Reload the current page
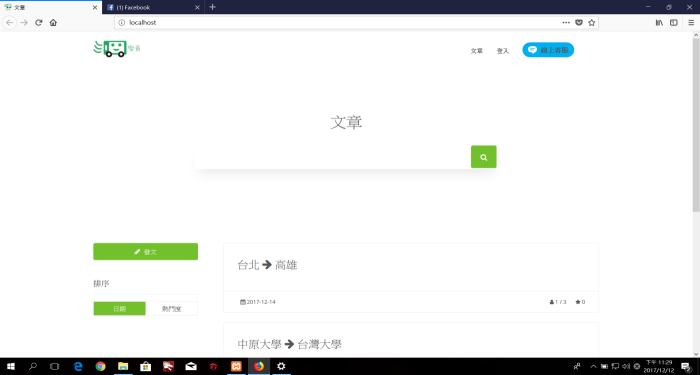 click(x=39, y=22)
